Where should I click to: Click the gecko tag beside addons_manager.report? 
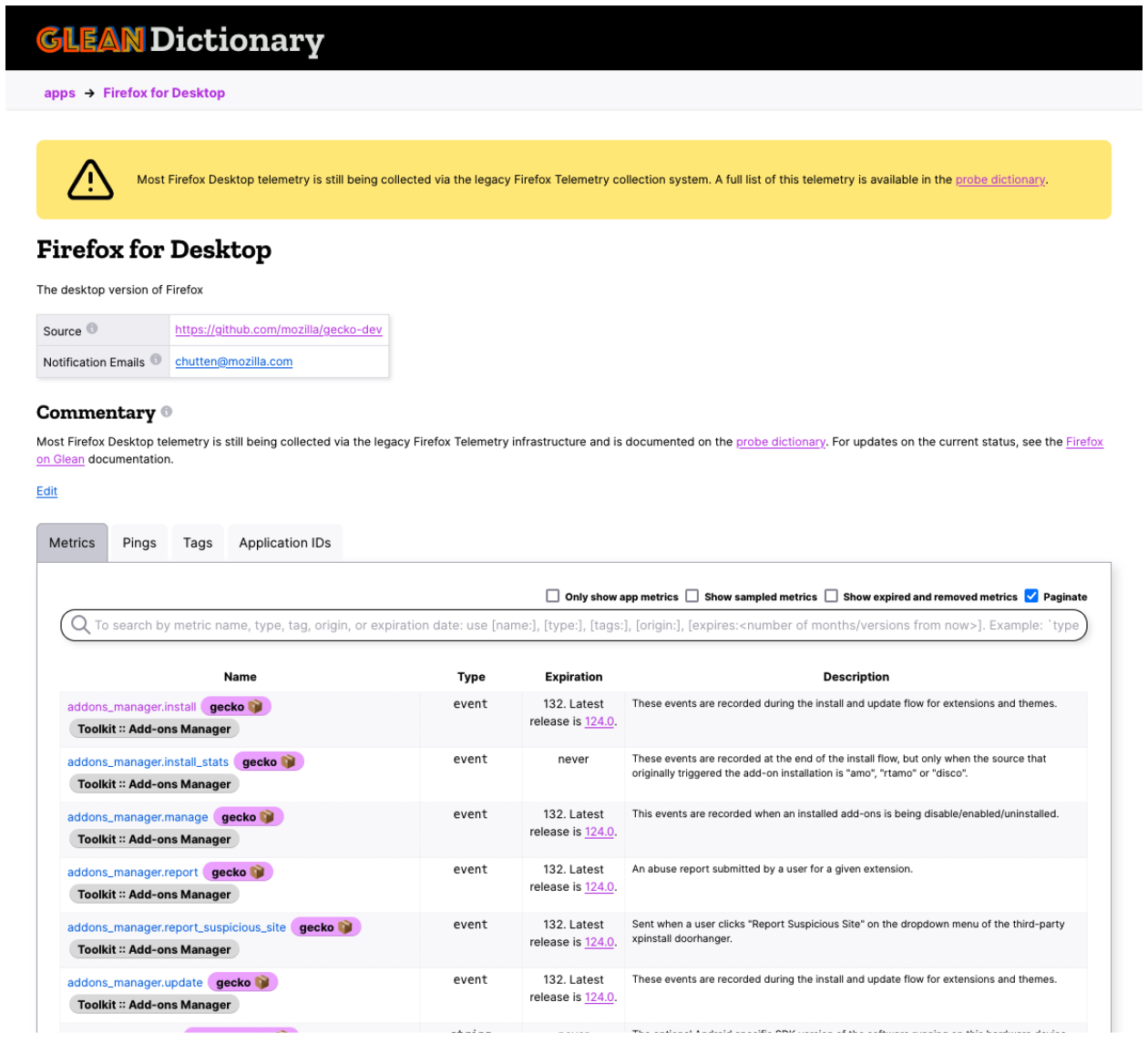(x=238, y=873)
